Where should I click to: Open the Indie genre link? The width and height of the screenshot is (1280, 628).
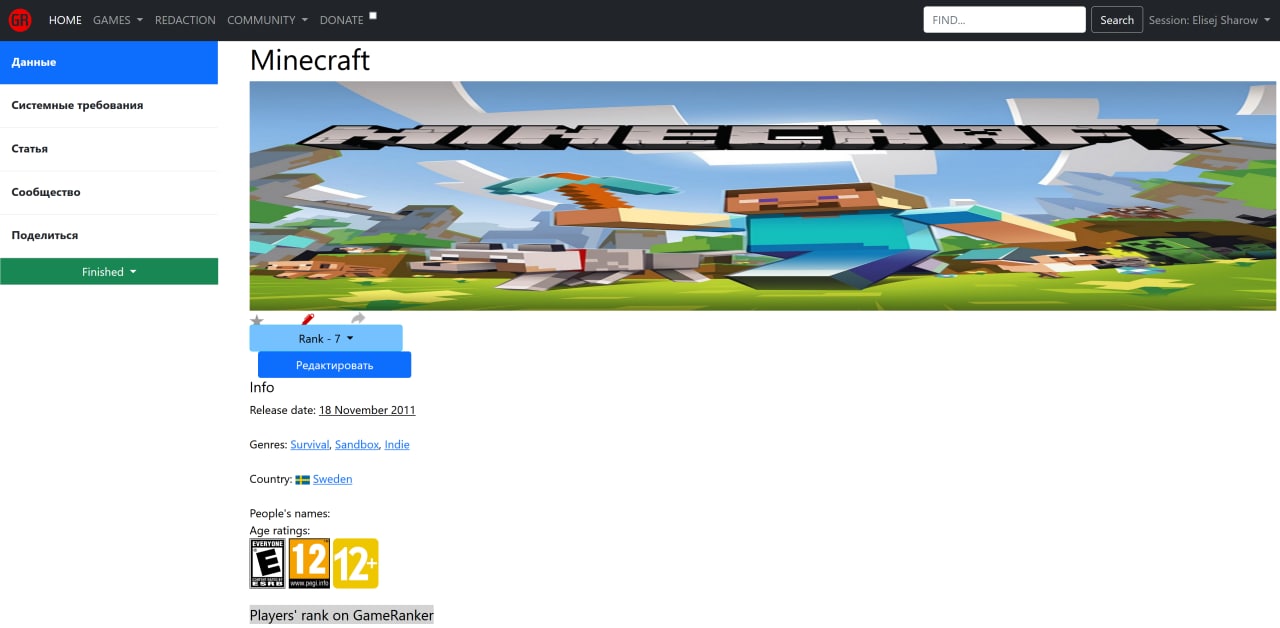click(397, 445)
